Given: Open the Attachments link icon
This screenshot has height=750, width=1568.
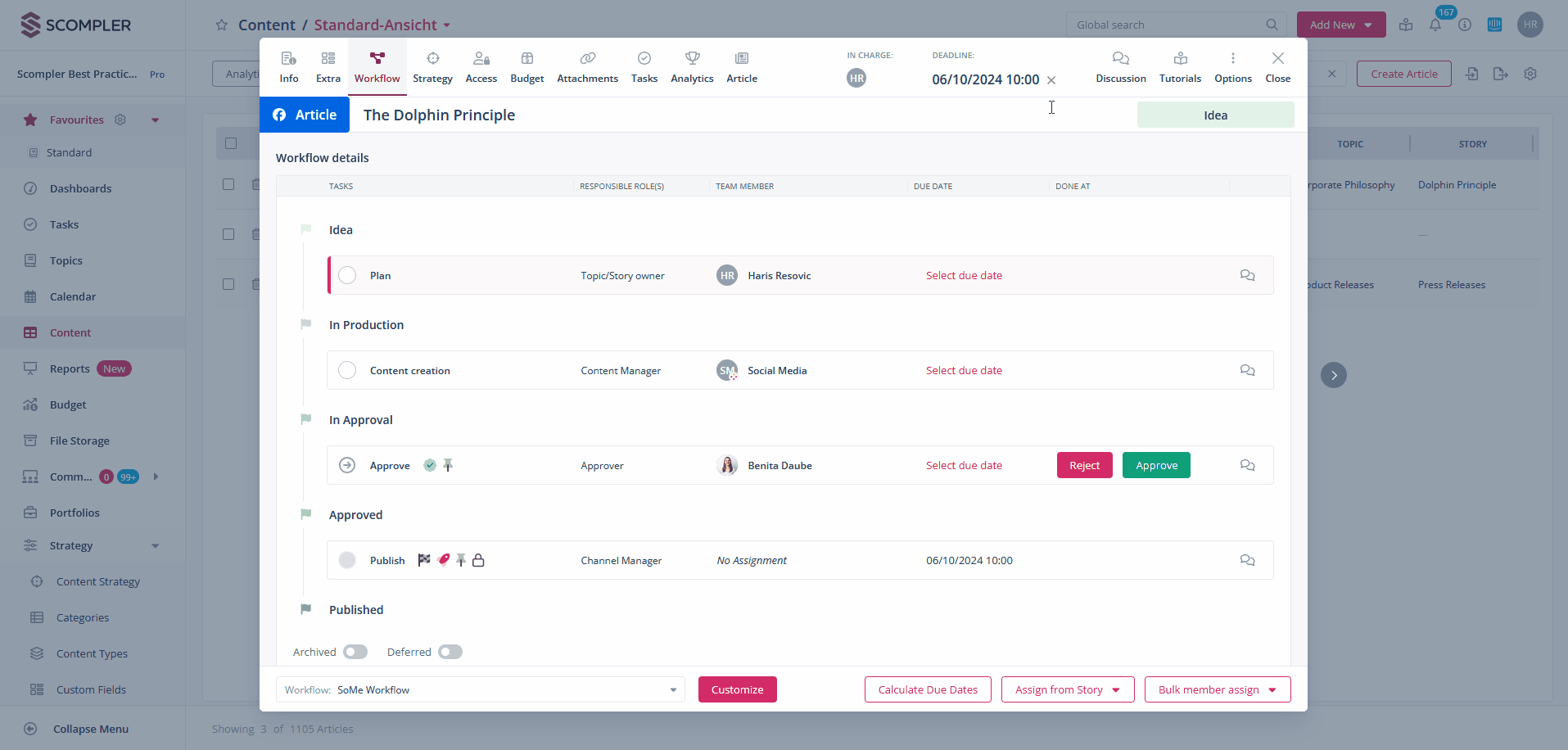Looking at the screenshot, I should (587, 59).
